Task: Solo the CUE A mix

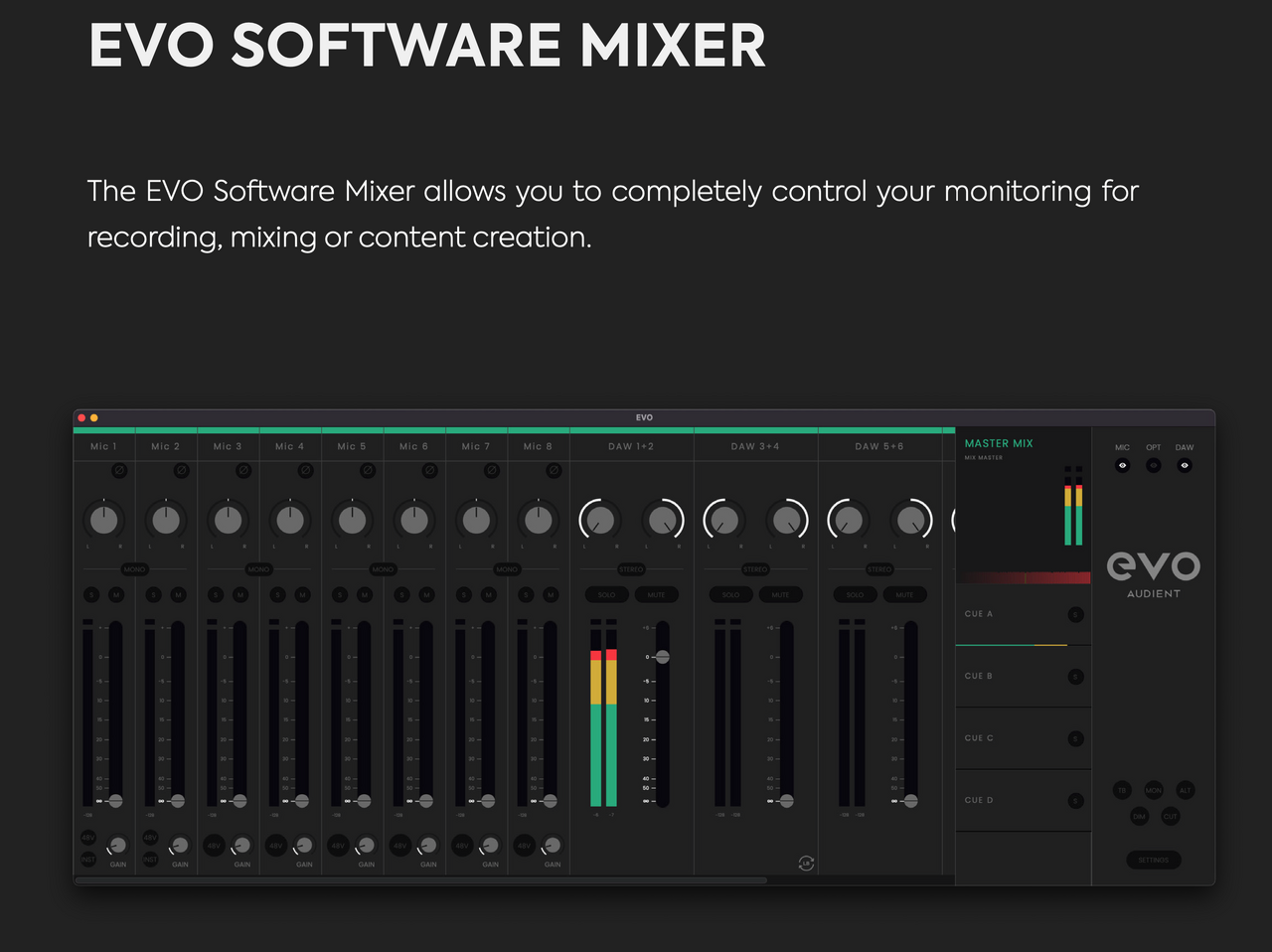Action: pyautogui.click(x=1075, y=615)
